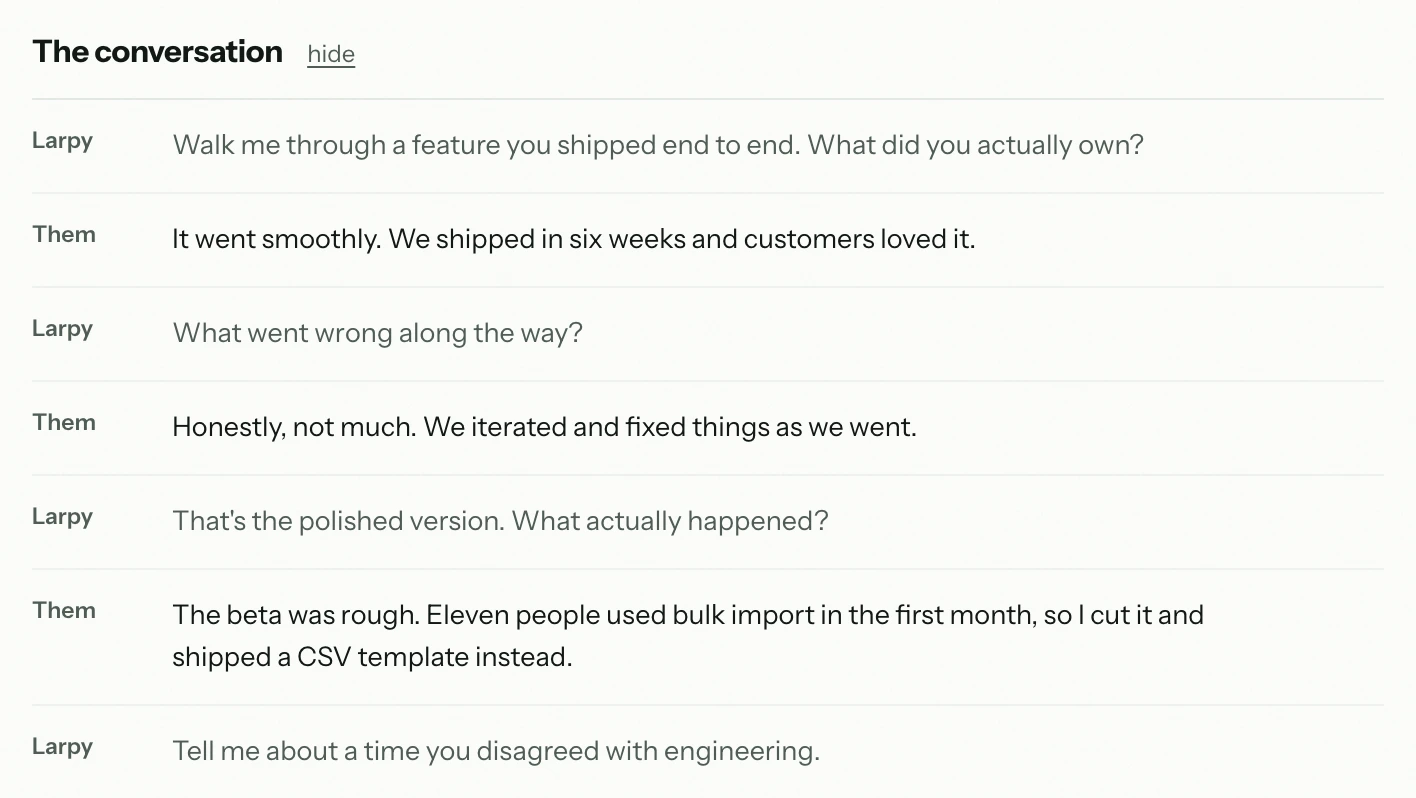Image resolution: width=1416 pixels, height=798 pixels.
Task: Click 'shipped a CSV template instead' line
Action: coord(372,657)
